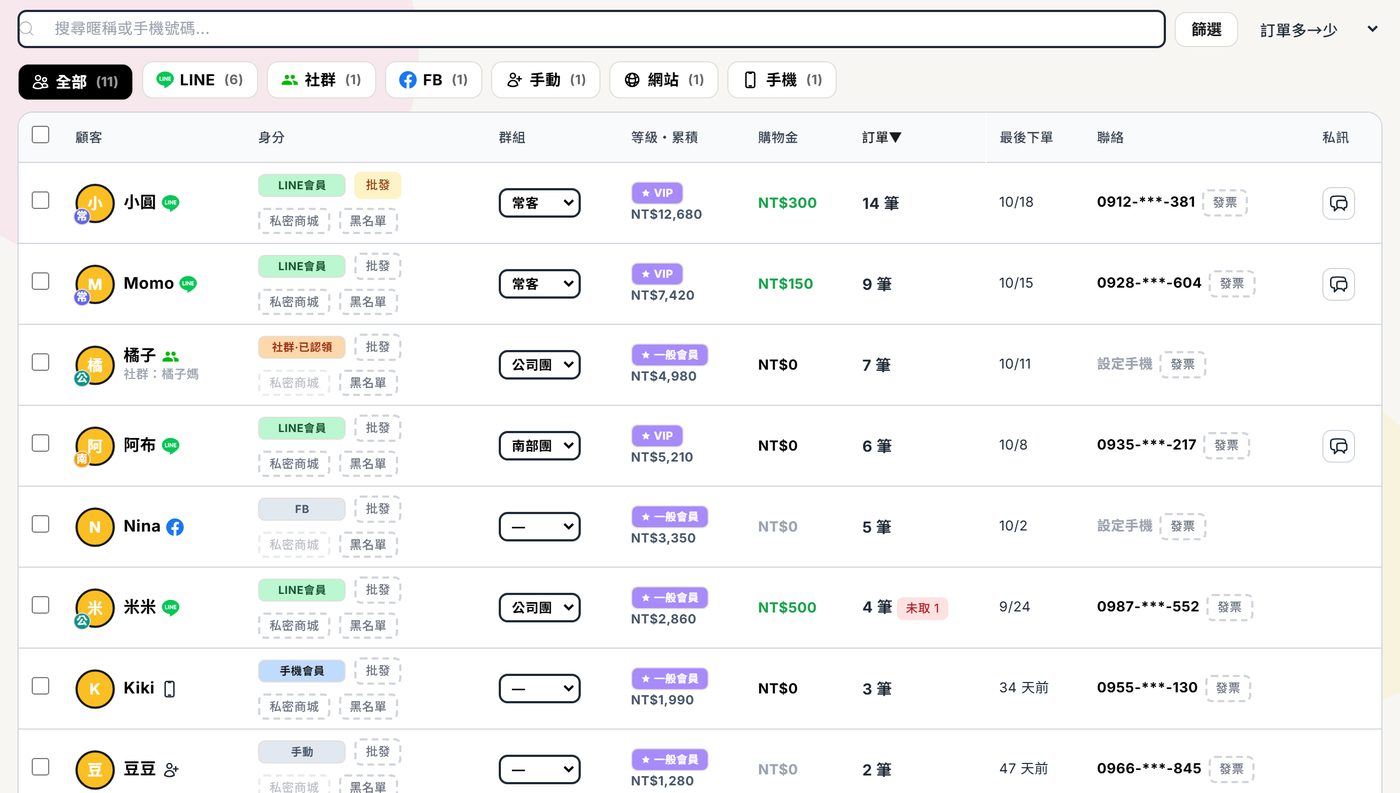Click 豆豆's avatar

[x=95, y=770]
